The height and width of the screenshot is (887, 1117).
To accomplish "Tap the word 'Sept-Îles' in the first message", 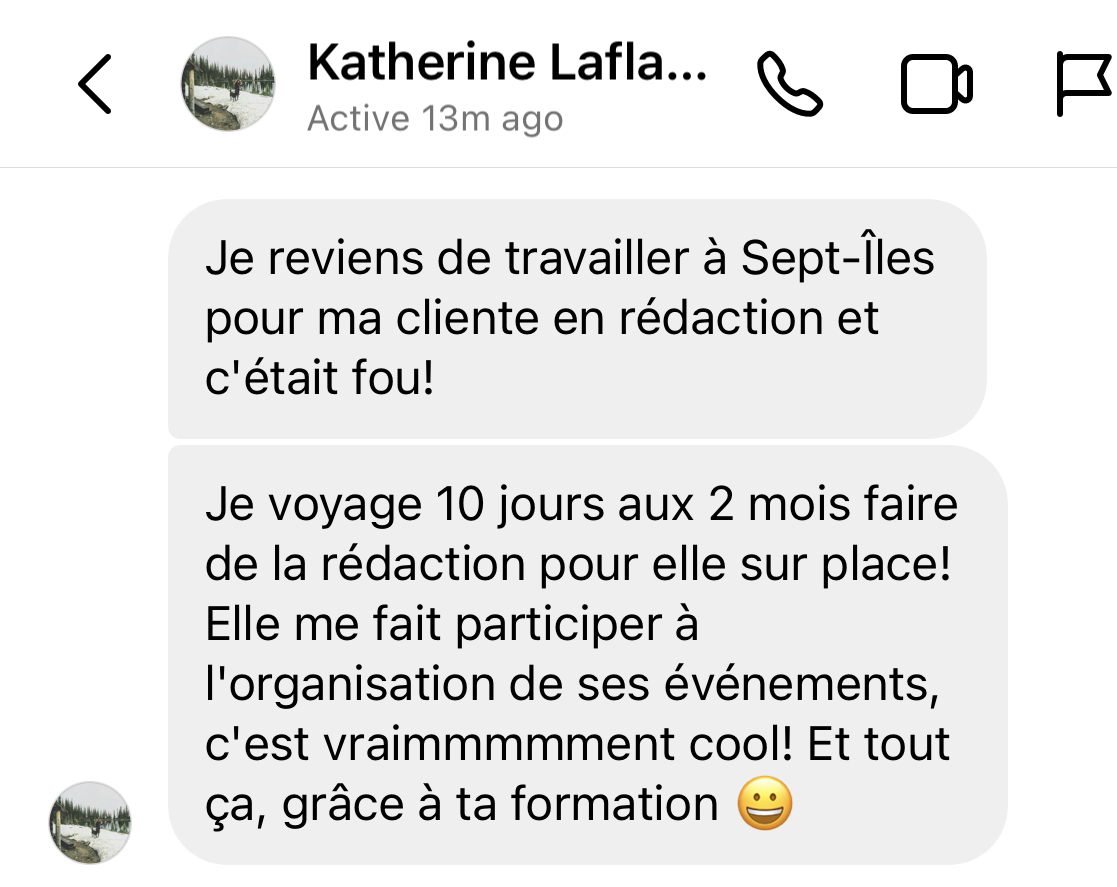I will pyautogui.click(x=837, y=257).
